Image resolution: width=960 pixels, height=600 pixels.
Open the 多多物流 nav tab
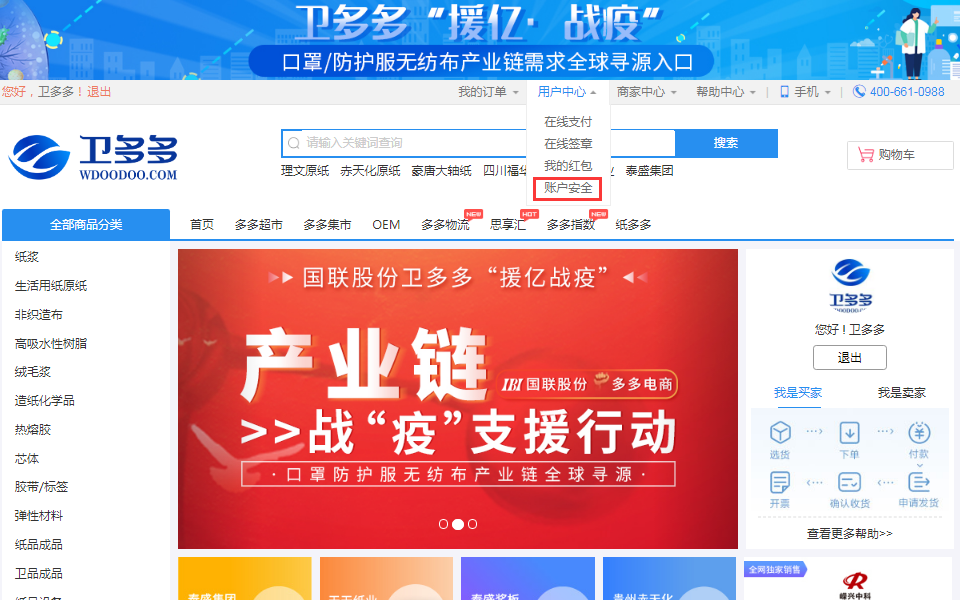tap(445, 225)
